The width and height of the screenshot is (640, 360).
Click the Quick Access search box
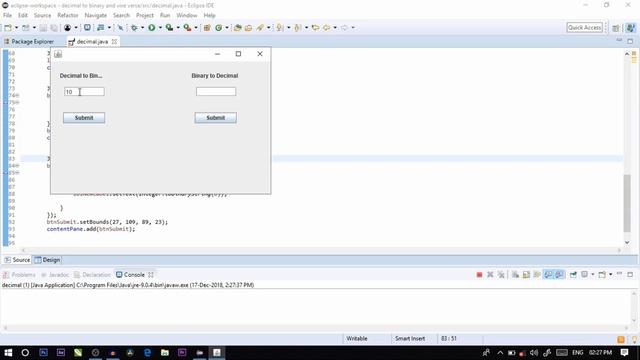coord(585,28)
